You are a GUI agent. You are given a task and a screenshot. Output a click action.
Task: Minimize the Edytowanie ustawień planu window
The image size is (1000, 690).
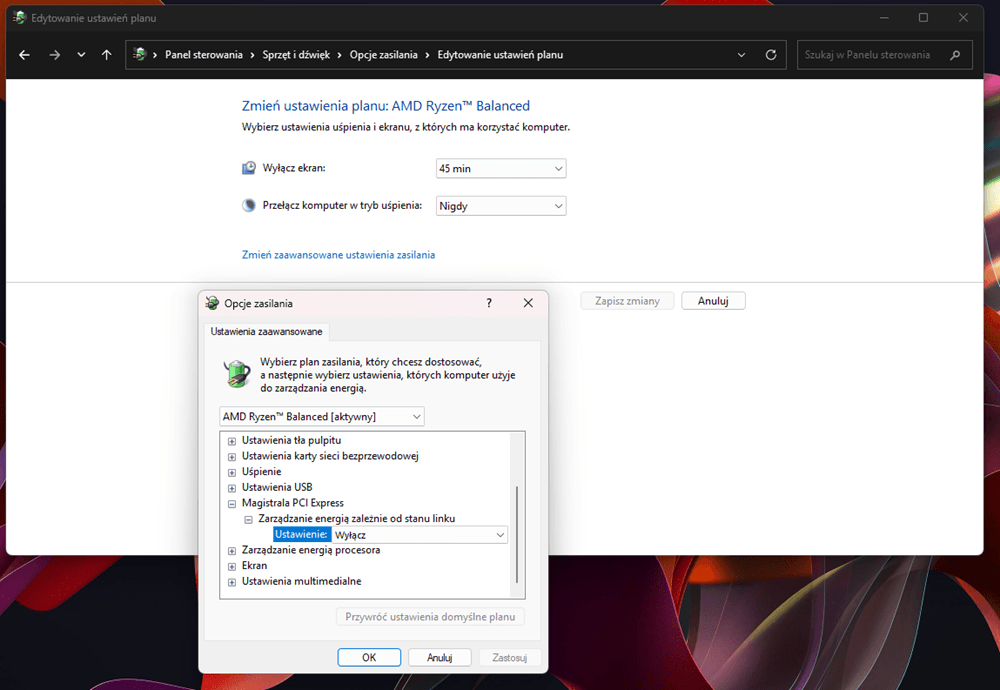coord(884,18)
